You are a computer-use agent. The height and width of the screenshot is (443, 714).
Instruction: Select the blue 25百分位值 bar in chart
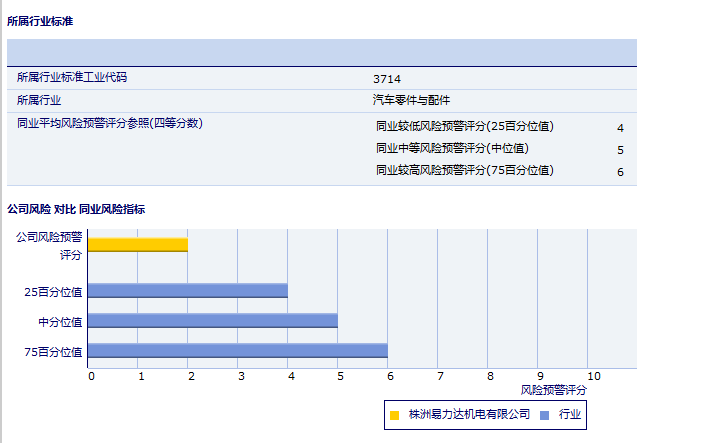pyautogui.click(x=188, y=291)
